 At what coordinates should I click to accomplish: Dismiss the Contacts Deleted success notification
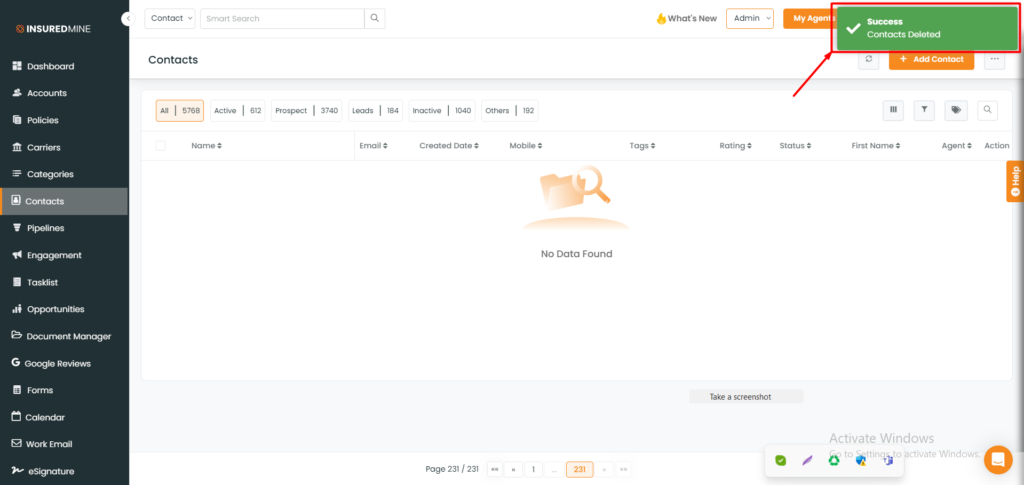point(925,28)
